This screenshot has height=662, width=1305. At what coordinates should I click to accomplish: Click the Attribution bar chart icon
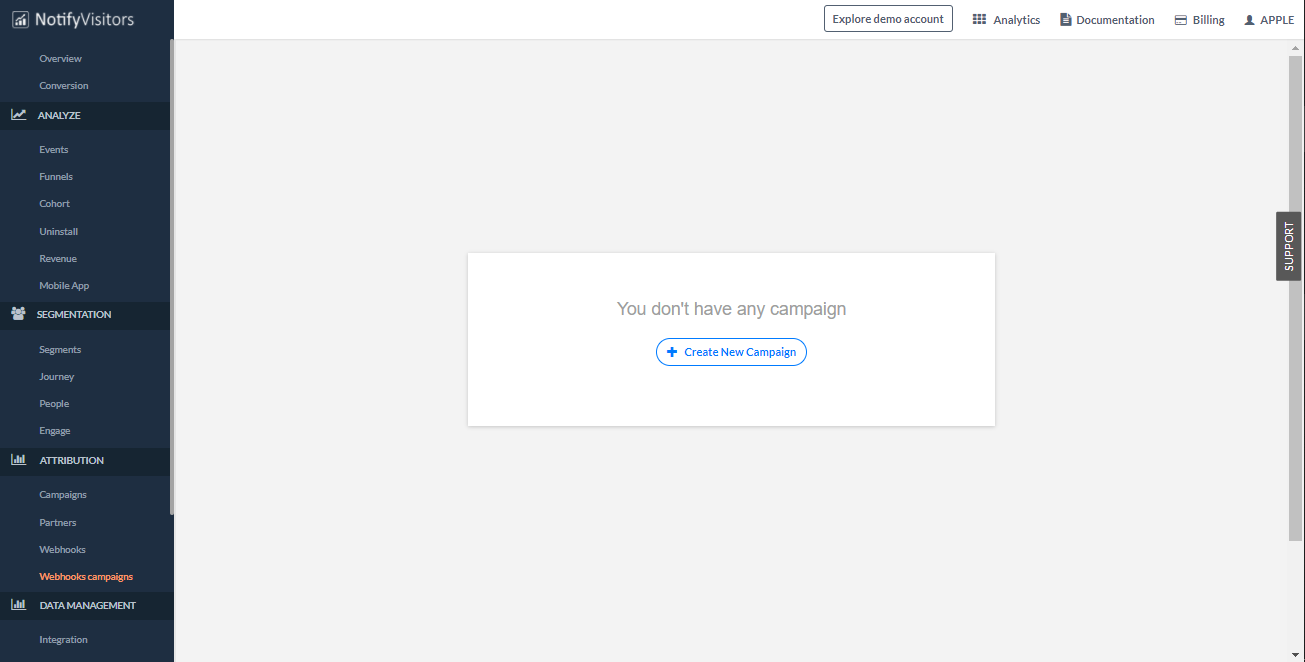(x=18, y=460)
